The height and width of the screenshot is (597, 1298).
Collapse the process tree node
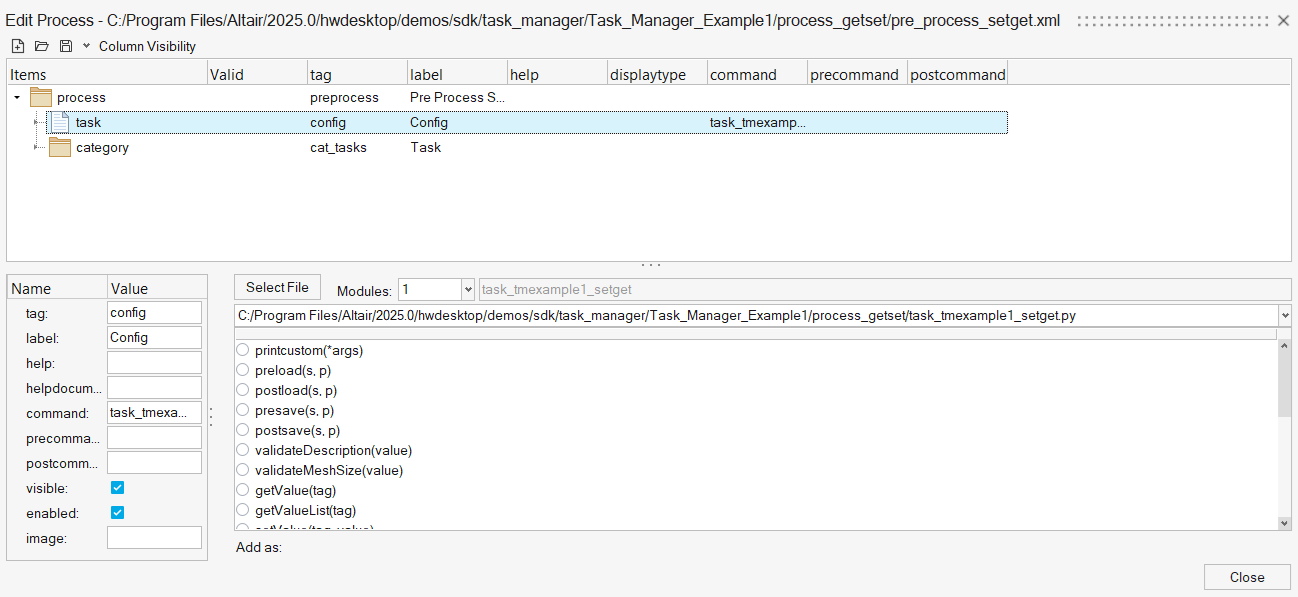[17, 97]
